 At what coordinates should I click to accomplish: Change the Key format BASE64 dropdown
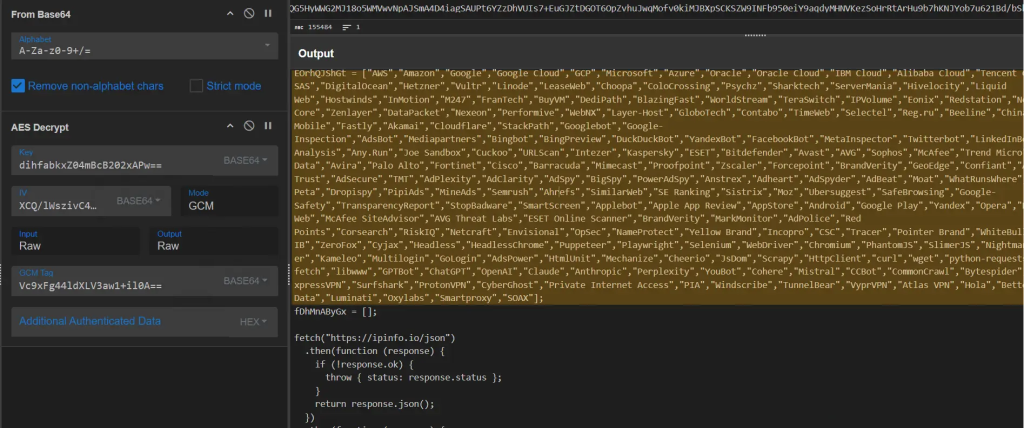tap(247, 161)
